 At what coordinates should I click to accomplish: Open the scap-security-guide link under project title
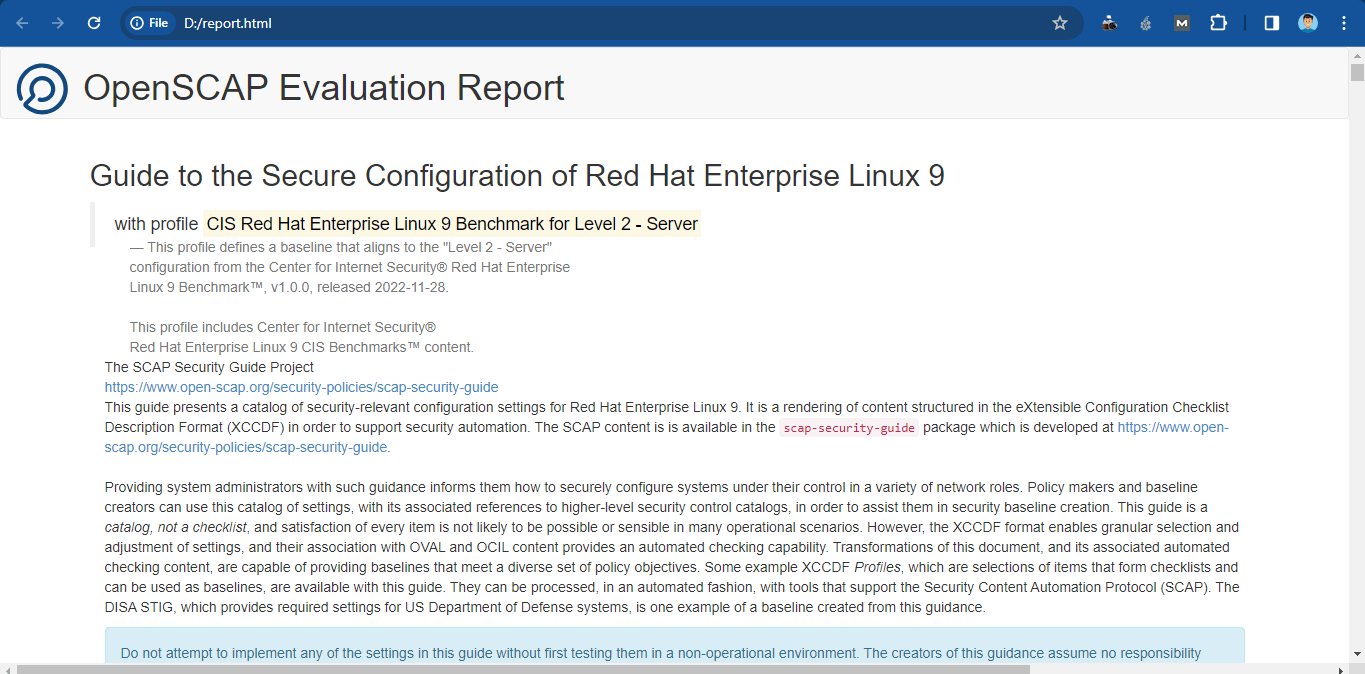(x=301, y=387)
